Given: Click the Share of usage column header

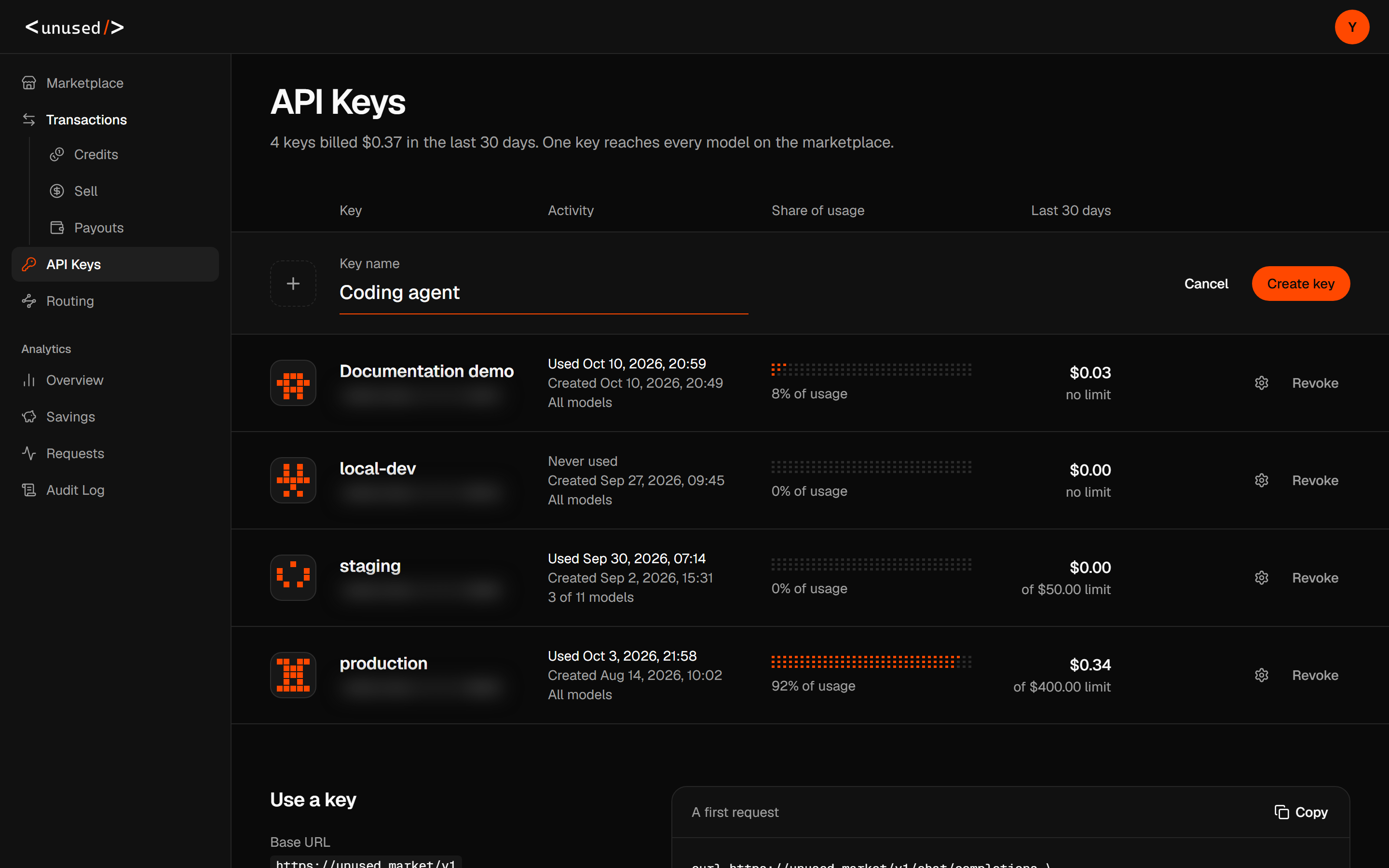Looking at the screenshot, I should pyautogui.click(x=817, y=211).
